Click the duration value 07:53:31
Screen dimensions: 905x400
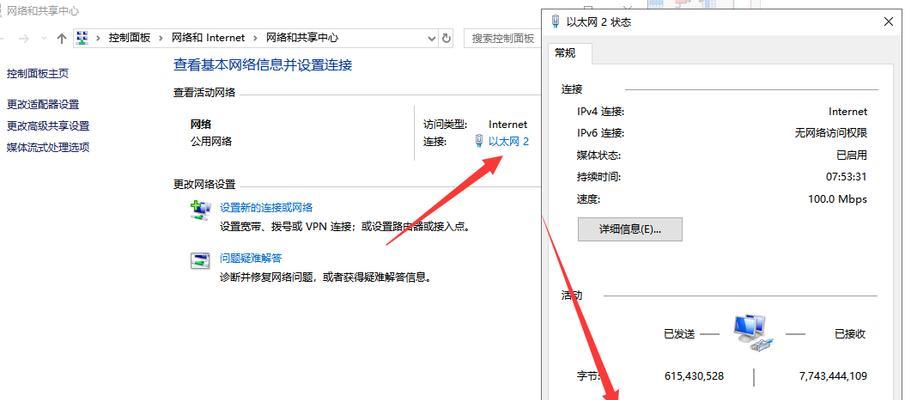(x=846, y=177)
